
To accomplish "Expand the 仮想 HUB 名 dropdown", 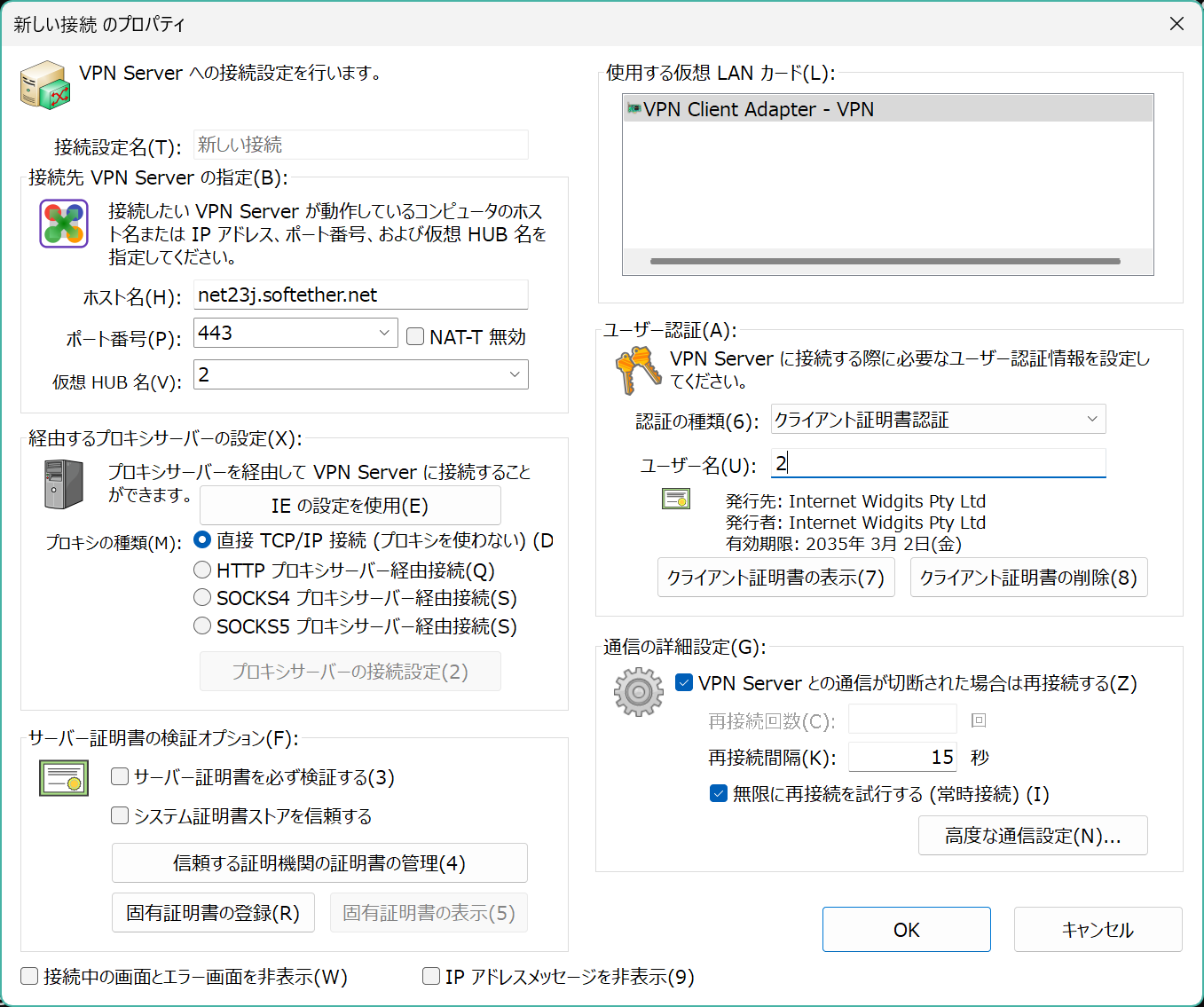I will [x=515, y=374].
